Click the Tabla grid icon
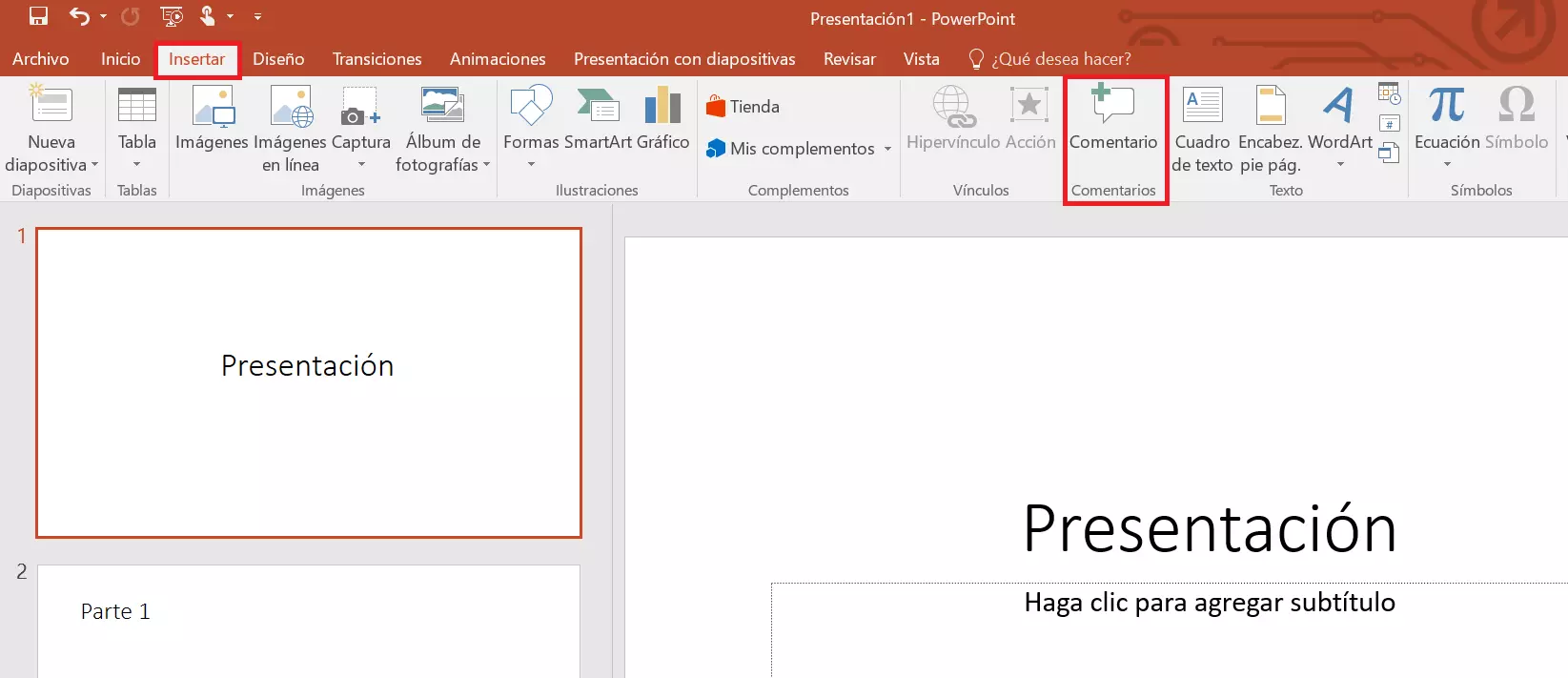The height and width of the screenshot is (678, 1568). tap(137, 105)
